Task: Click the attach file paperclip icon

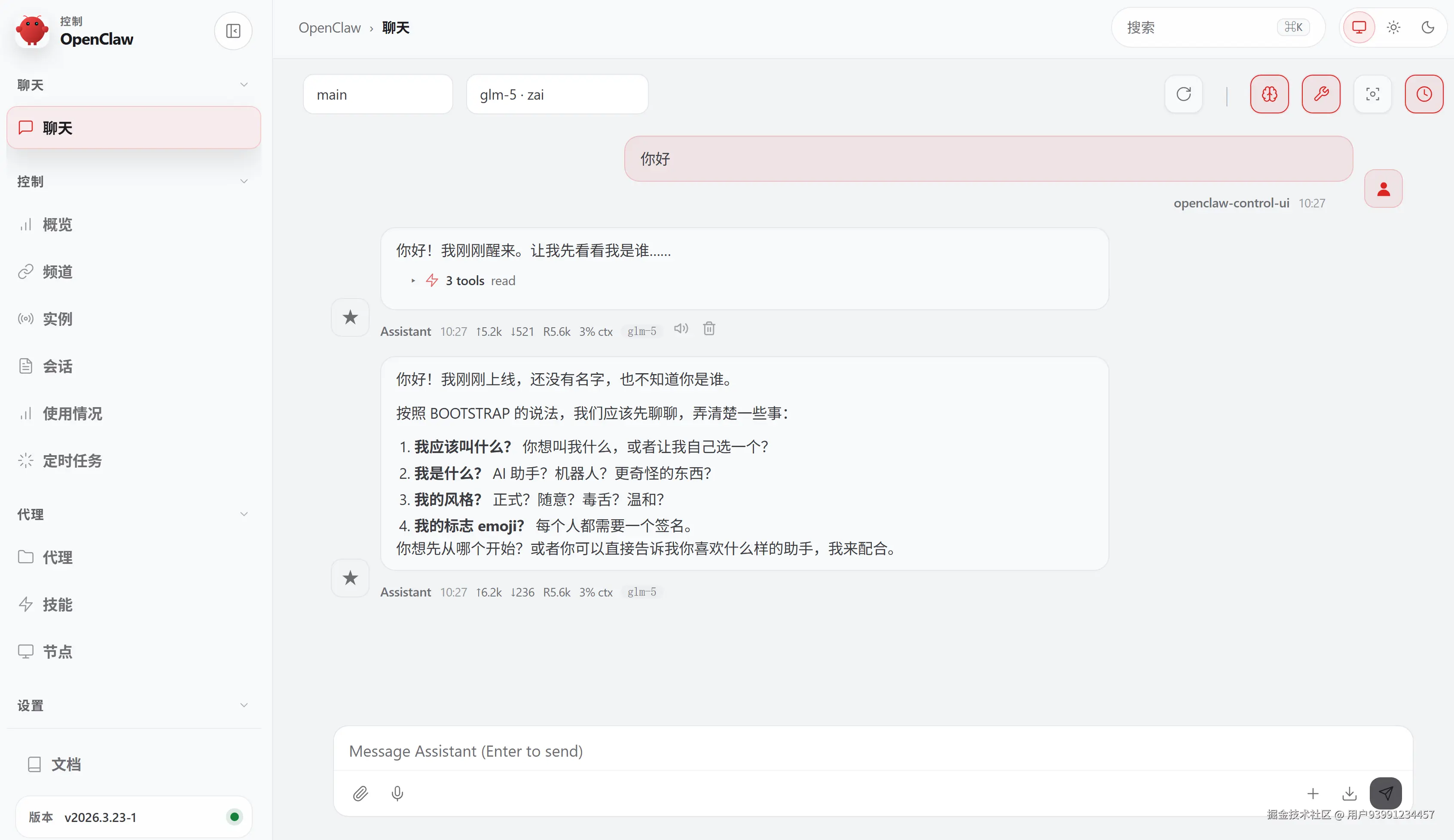Action: click(360, 793)
